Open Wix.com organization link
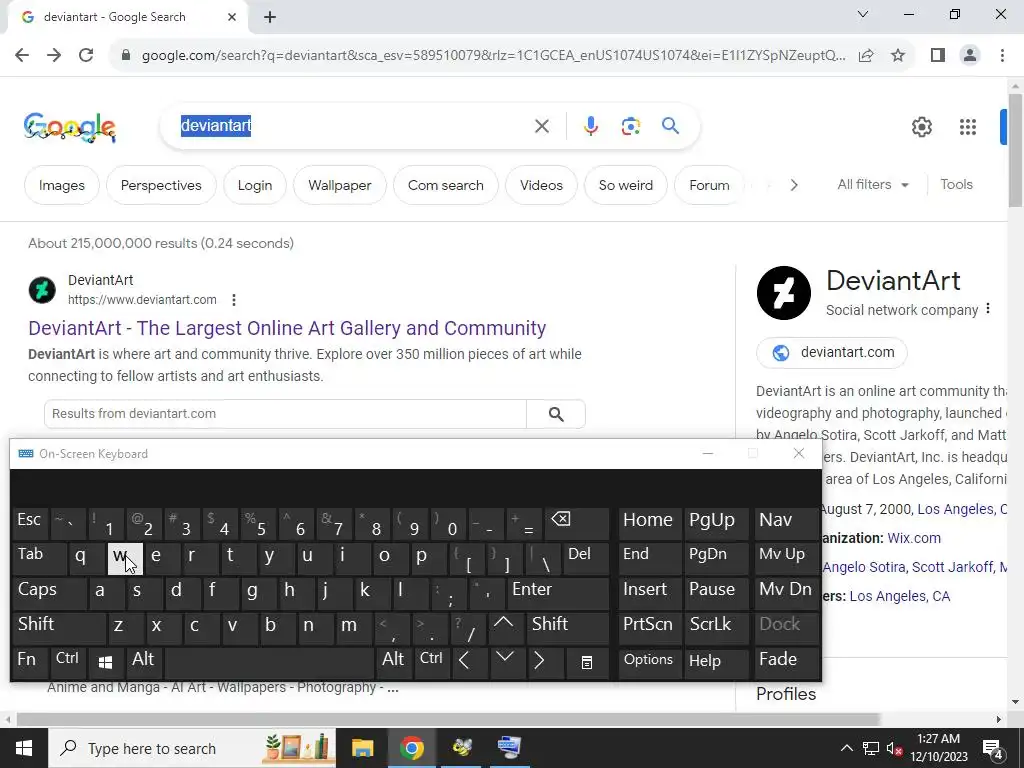Screen dimensions: 1024x768 914,538
